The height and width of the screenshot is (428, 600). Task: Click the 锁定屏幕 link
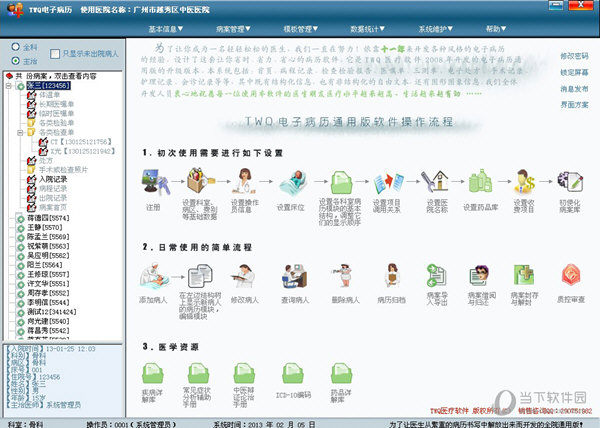tap(574, 72)
